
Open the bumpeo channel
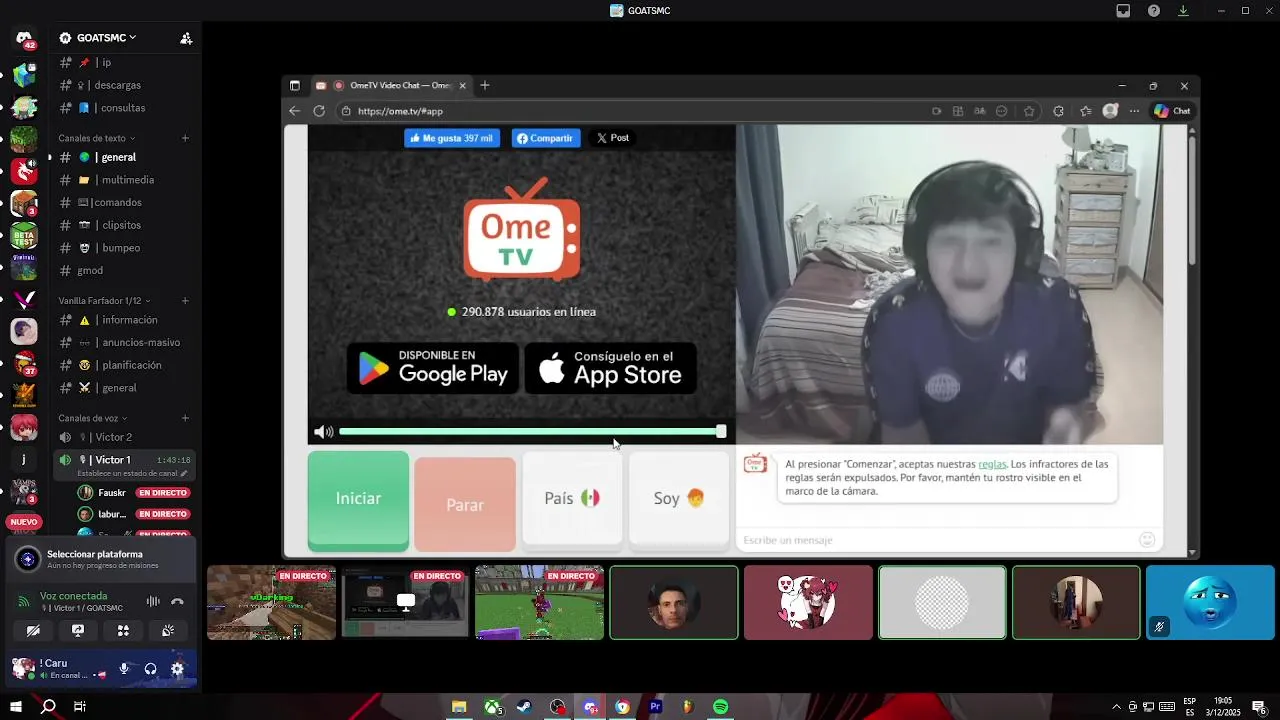[124, 248]
